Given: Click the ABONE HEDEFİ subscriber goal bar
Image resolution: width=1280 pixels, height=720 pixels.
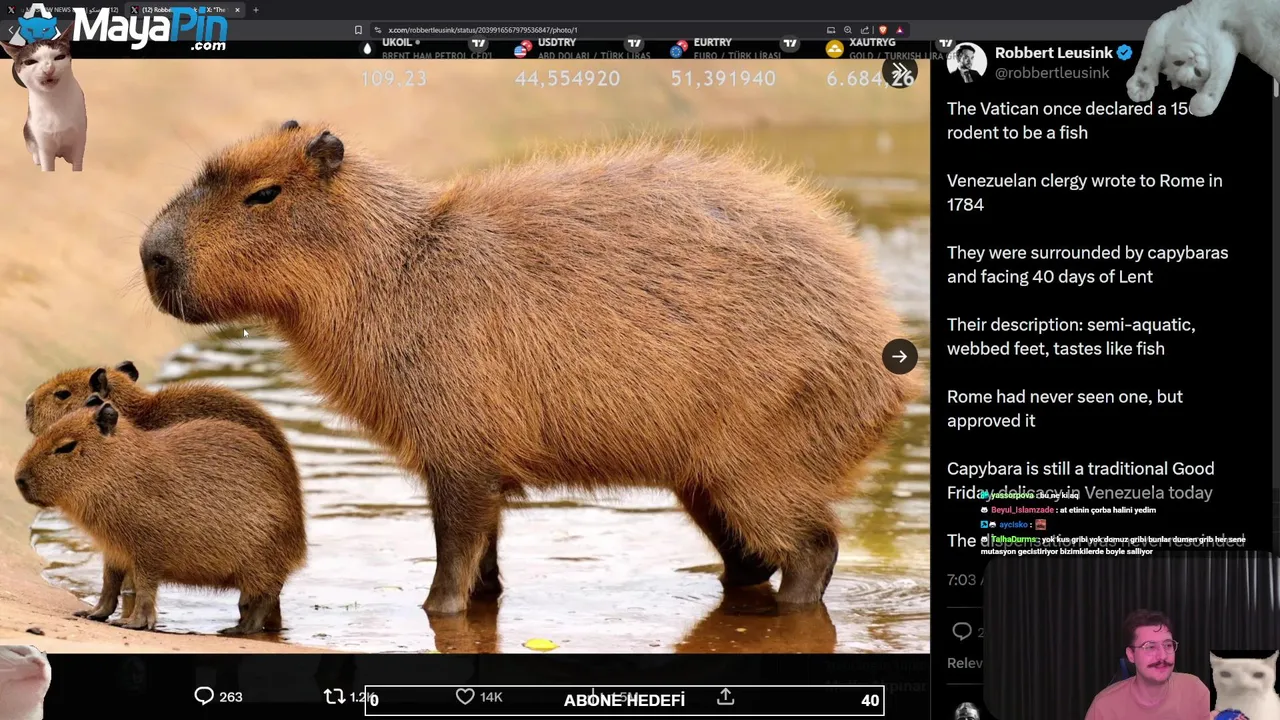Looking at the screenshot, I should click(x=624, y=700).
